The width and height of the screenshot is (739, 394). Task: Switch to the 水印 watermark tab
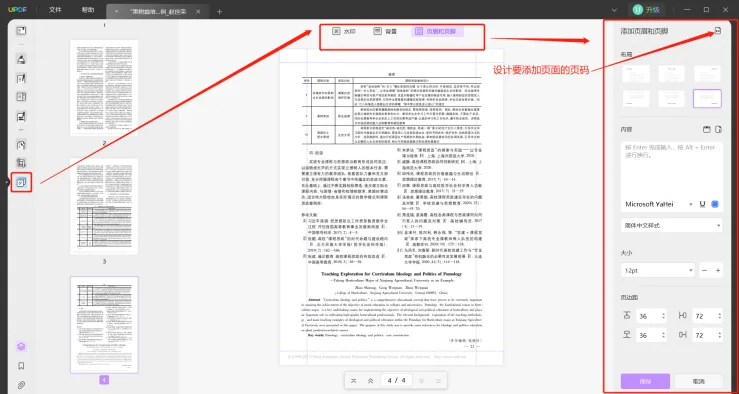[x=344, y=32]
